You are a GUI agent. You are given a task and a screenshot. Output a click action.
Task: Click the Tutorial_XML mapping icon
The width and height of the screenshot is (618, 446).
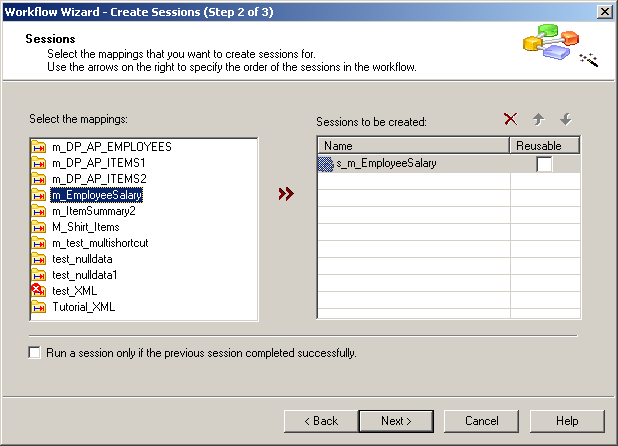(x=39, y=307)
